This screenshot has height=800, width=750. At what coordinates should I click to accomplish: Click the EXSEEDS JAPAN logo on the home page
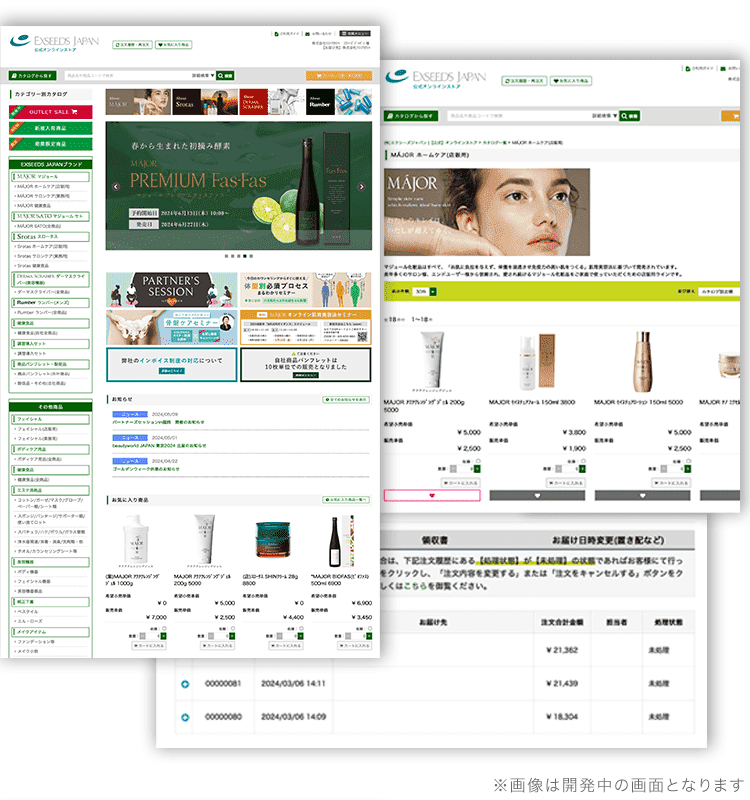(54, 42)
